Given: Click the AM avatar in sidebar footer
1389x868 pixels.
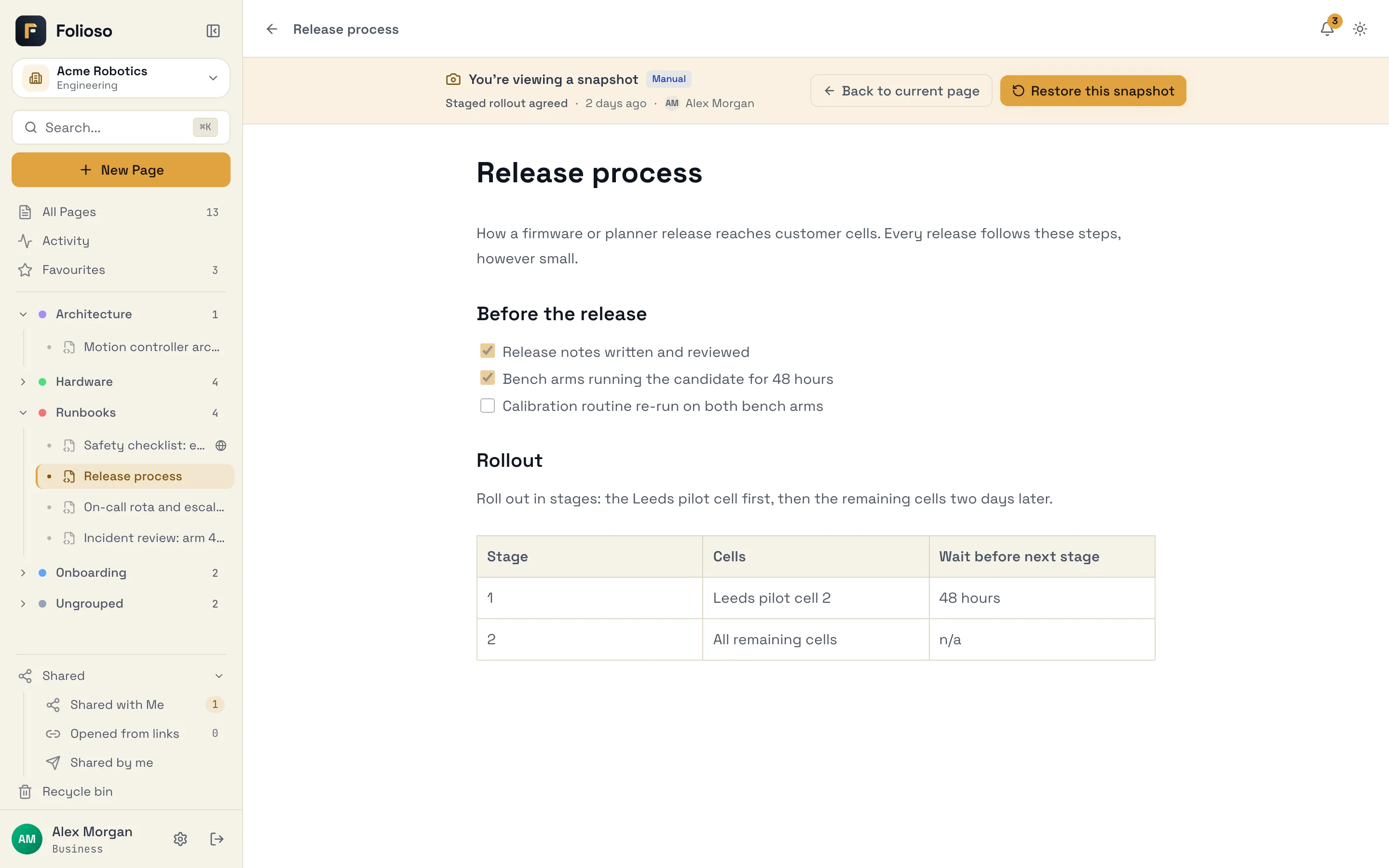Looking at the screenshot, I should pos(27,839).
